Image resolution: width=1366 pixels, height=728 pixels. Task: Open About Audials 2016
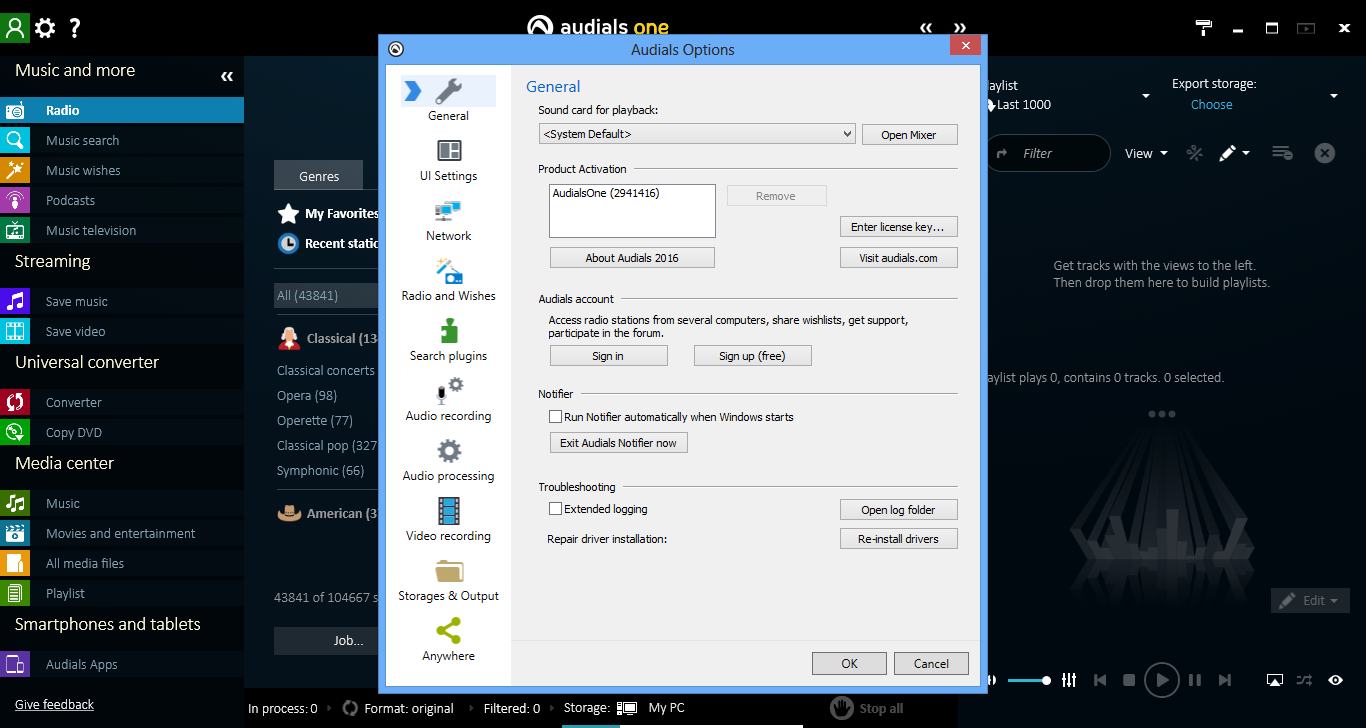[632, 258]
